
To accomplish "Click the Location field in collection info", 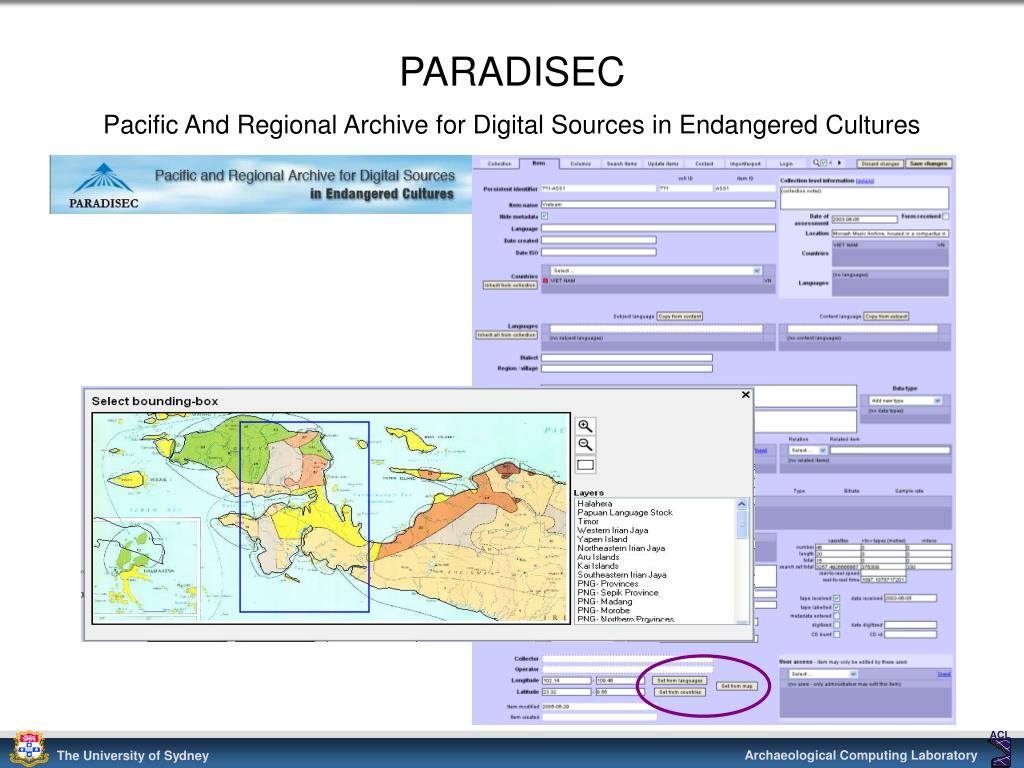I will (x=890, y=233).
